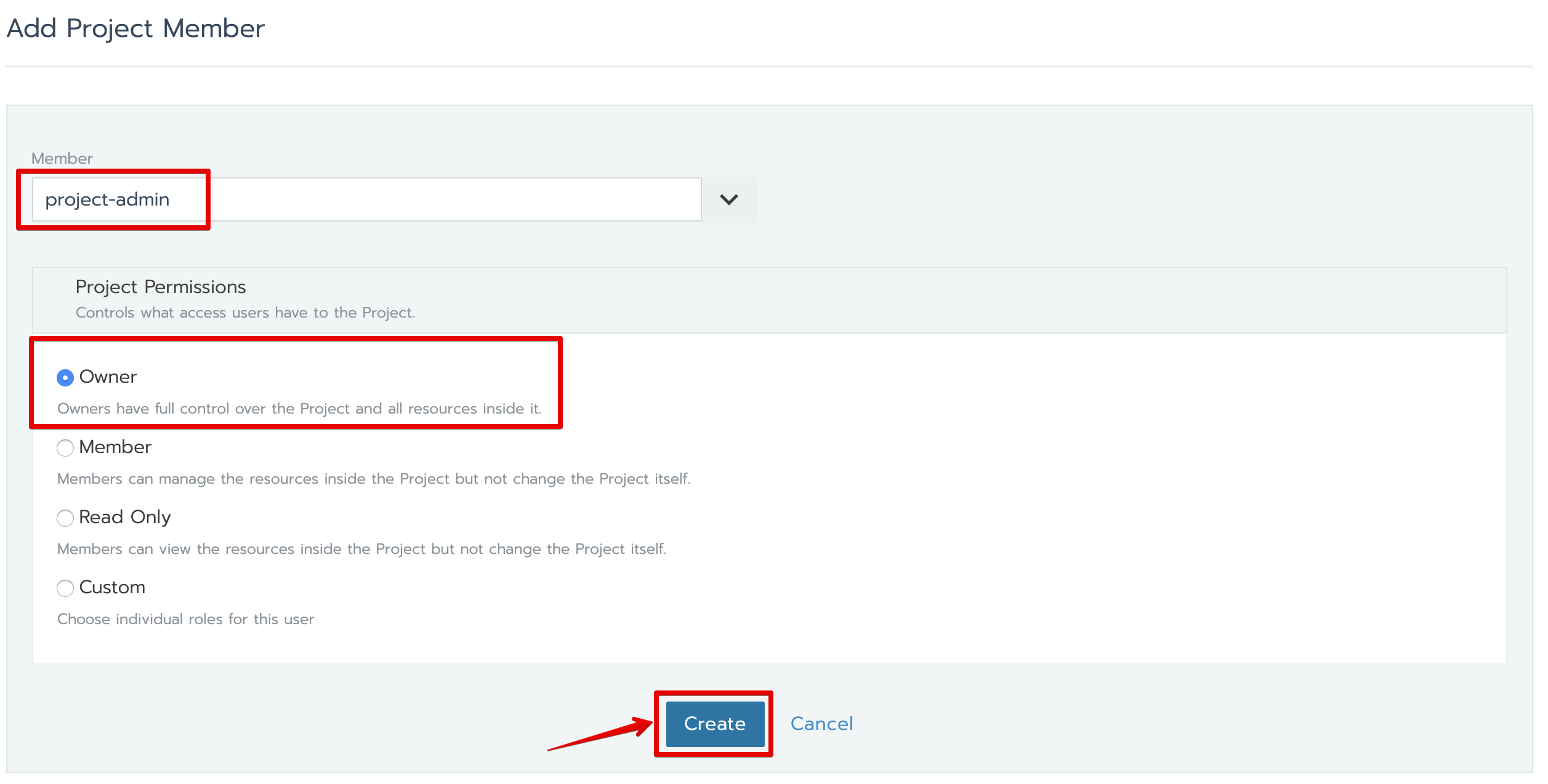Click the Member field containing project-admin

[x=366, y=199]
